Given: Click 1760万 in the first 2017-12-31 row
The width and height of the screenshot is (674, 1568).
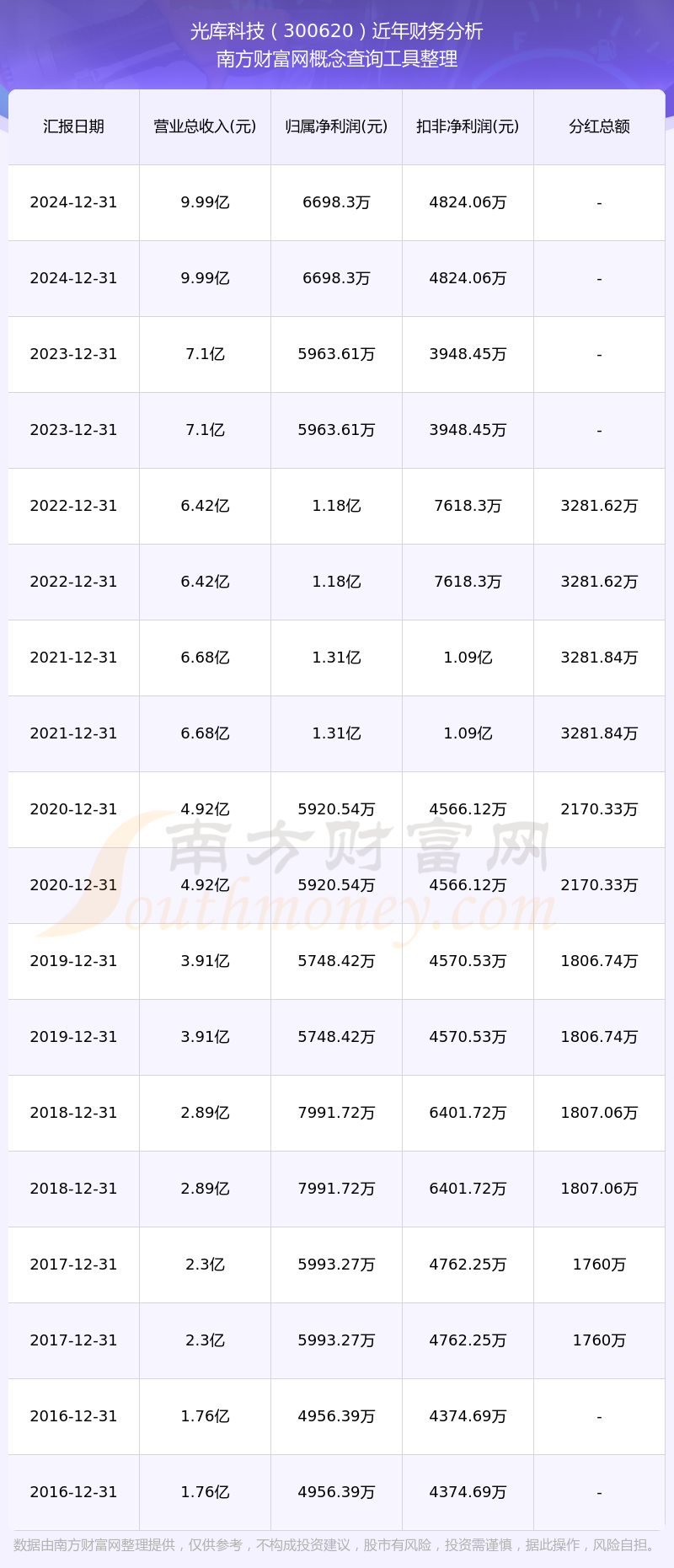Looking at the screenshot, I should pyautogui.click(x=599, y=1265).
